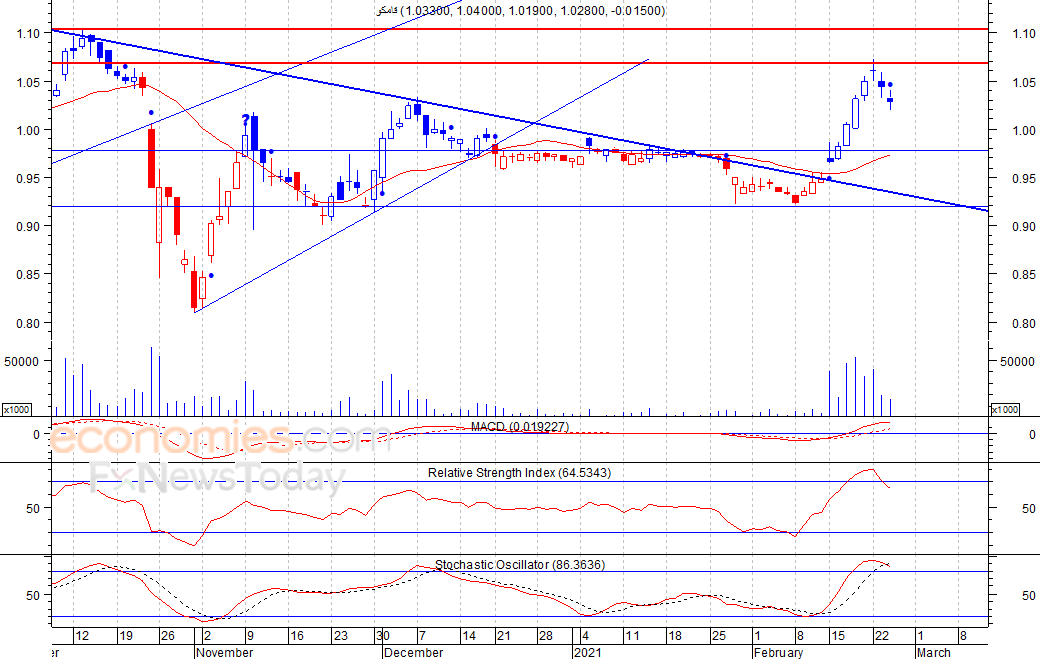Select the 1.05 price label on right axis

click(x=1024, y=82)
